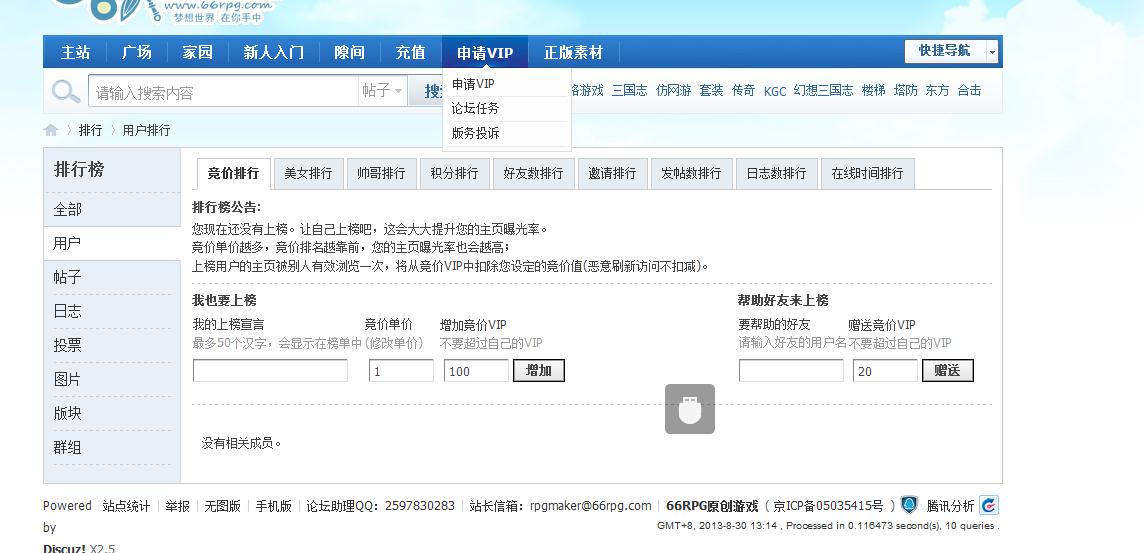Select 投票 in the ranking sidebar
The height and width of the screenshot is (553, 1144).
(x=112, y=346)
